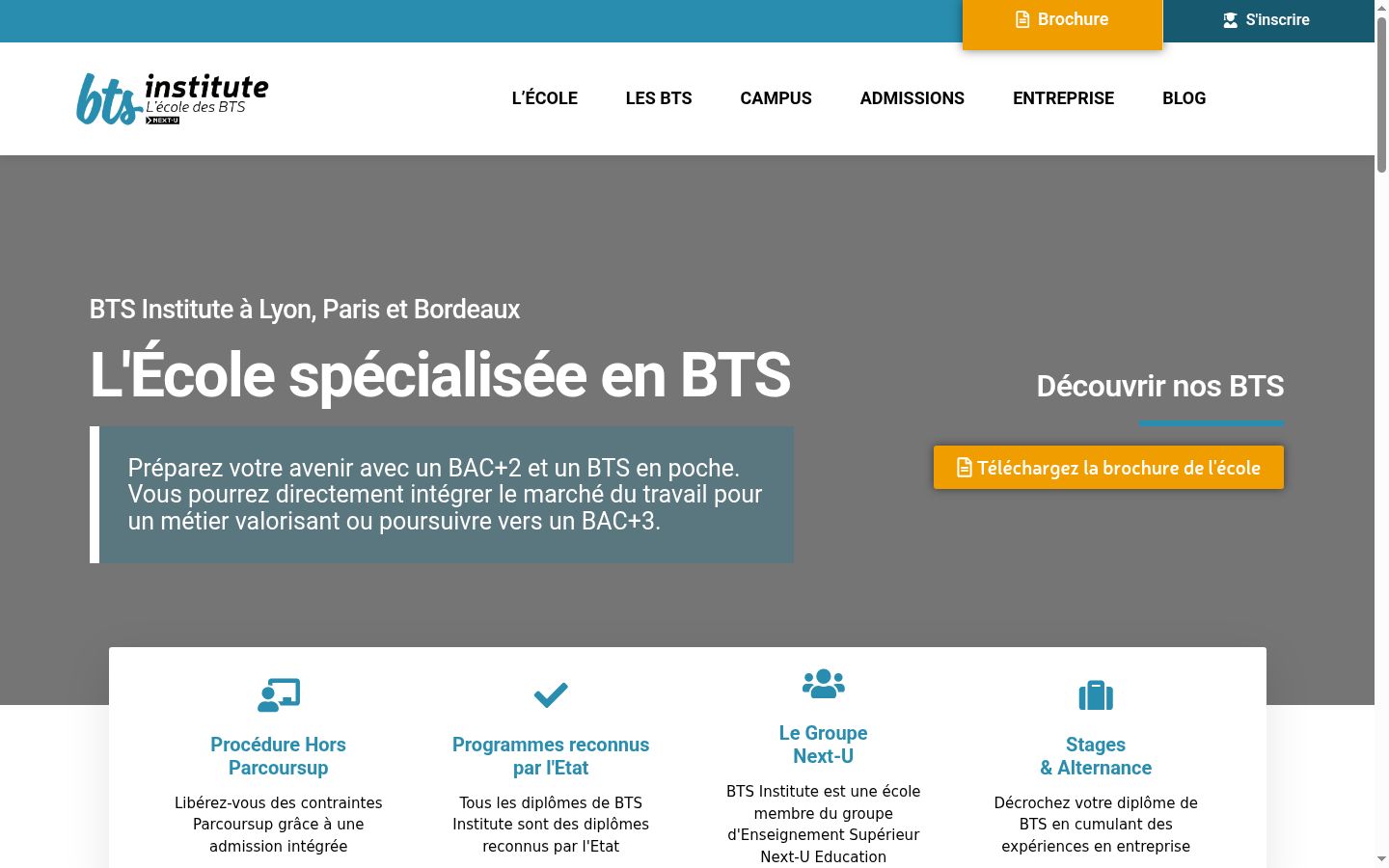Screen dimensions: 1389x868
Task: Open the Le Groupe Next-U link
Action: point(824,745)
